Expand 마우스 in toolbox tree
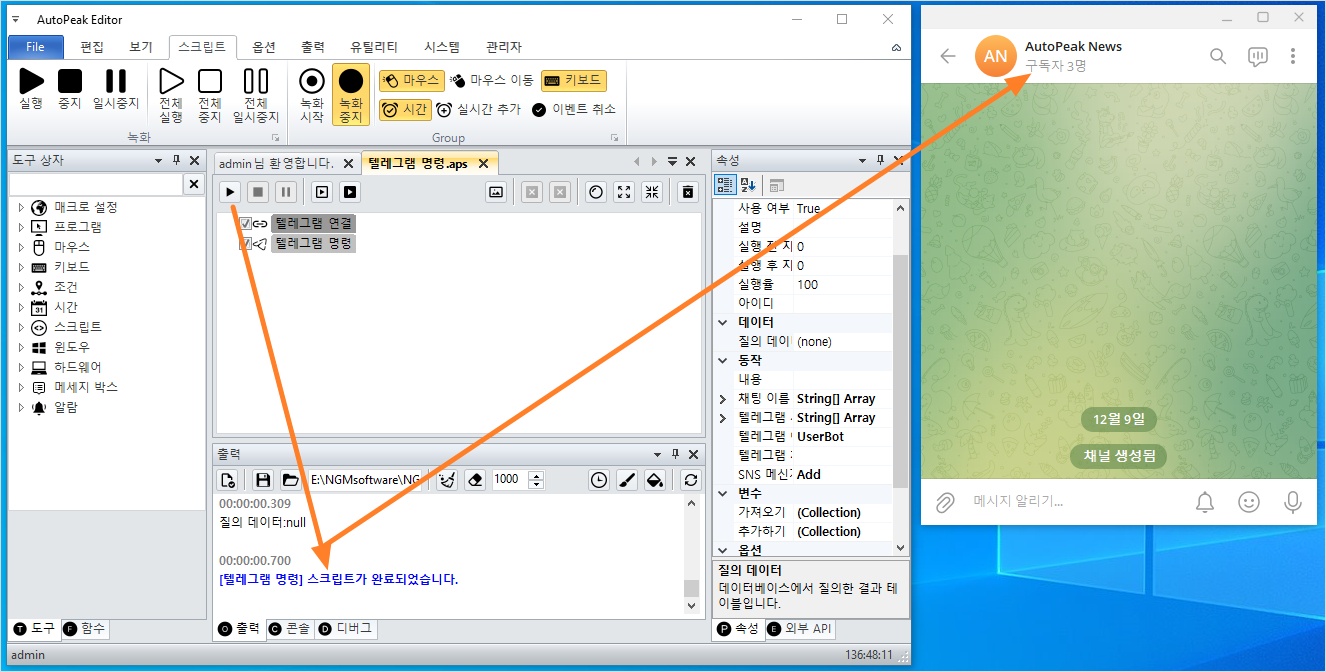 click(x=21, y=247)
